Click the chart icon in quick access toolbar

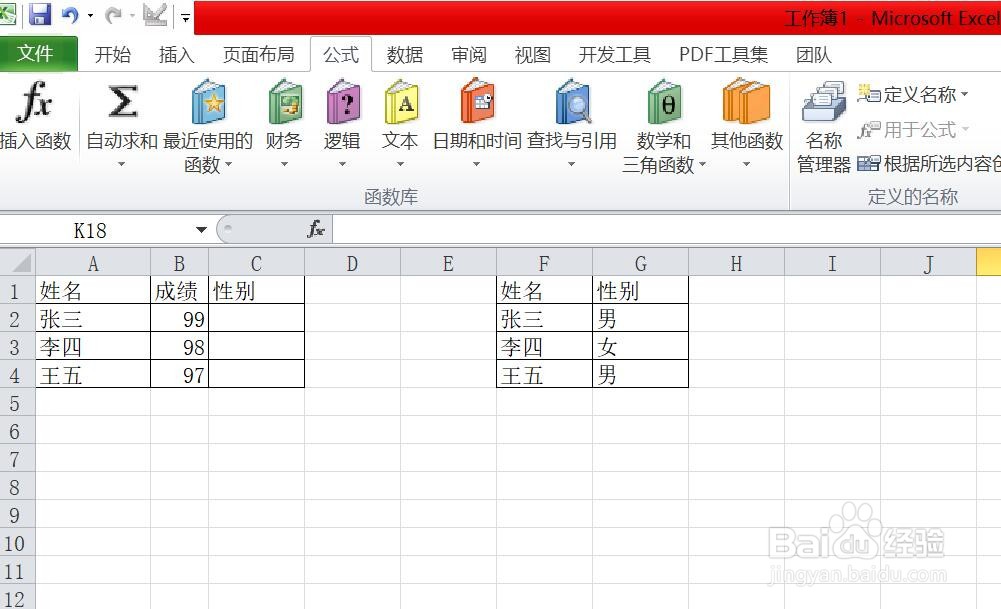point(154,15)
